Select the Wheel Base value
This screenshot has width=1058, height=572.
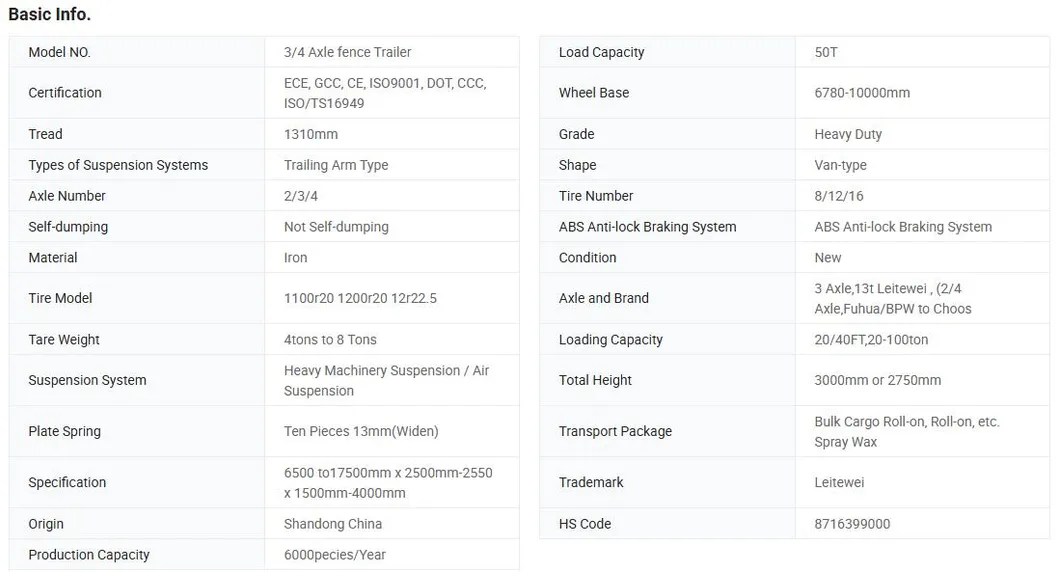click(862, 93)
